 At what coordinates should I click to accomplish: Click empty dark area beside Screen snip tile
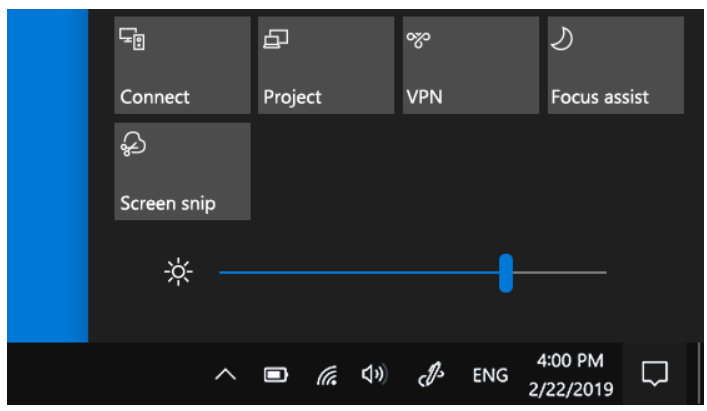(x=467, y=171)
